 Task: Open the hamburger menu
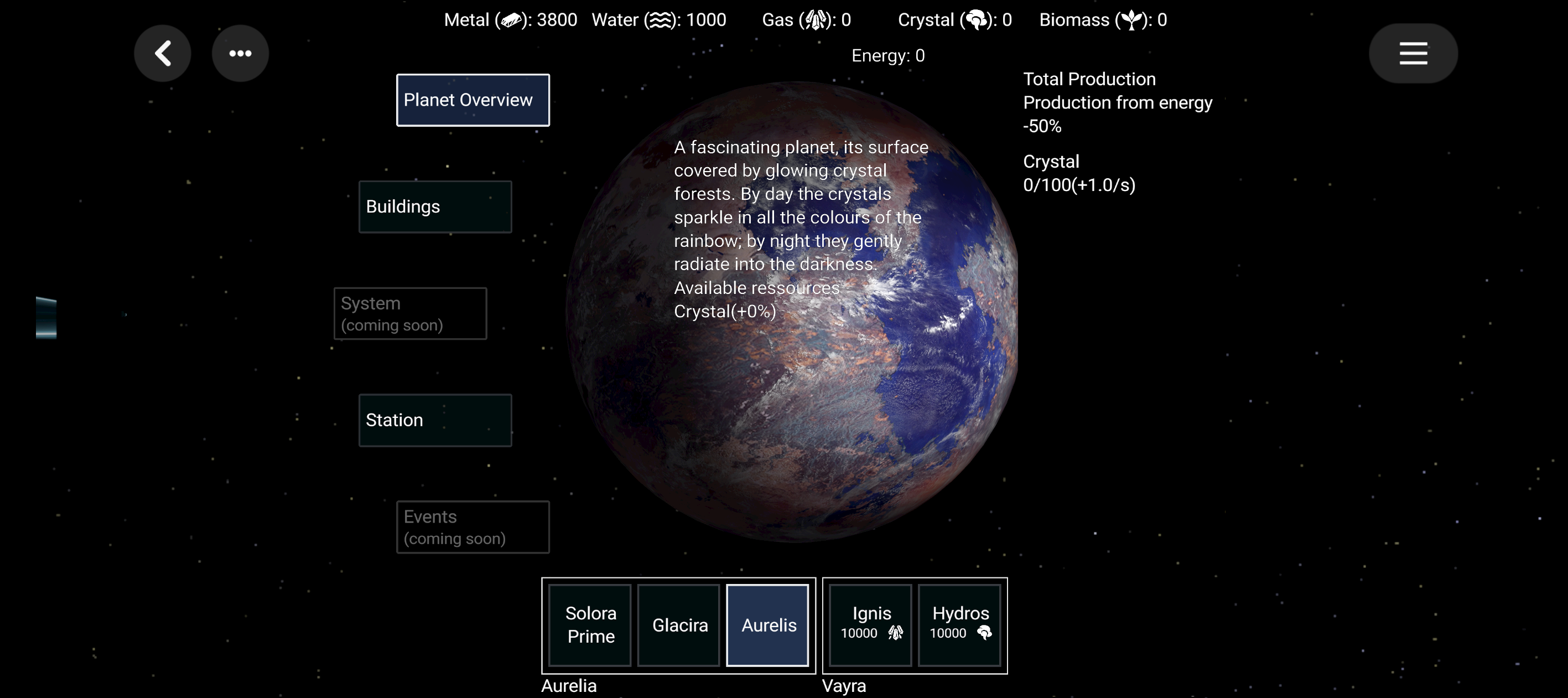[1413, 54]
